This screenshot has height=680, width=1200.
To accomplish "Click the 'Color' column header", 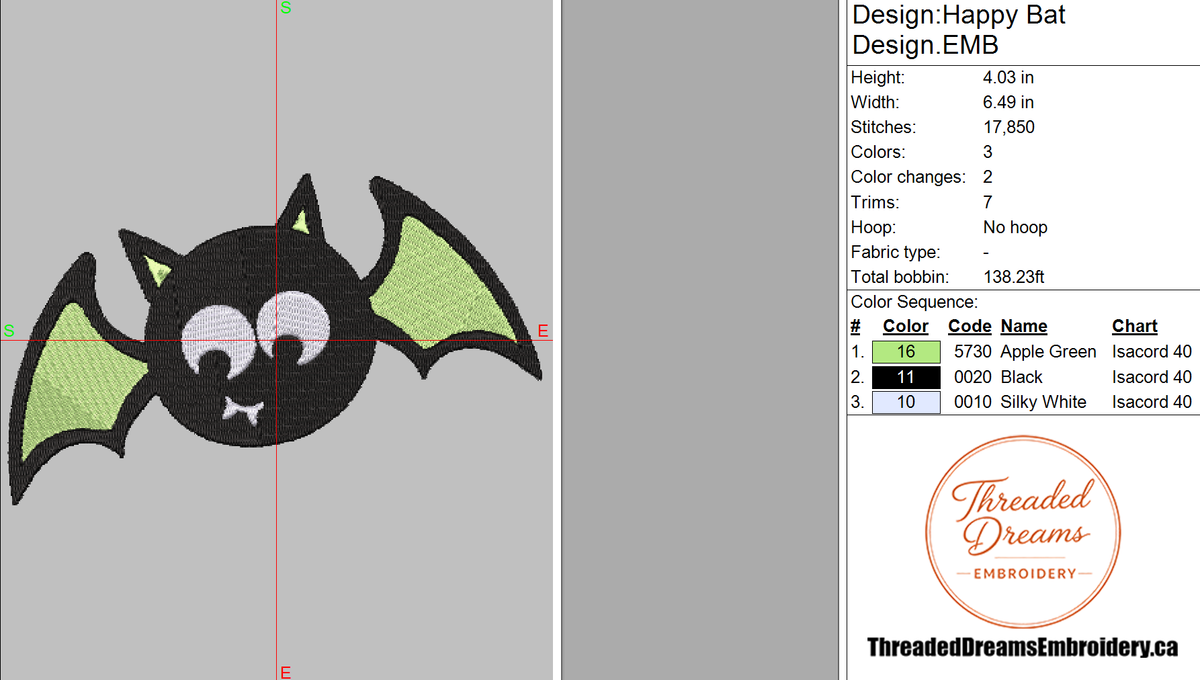I will click(906, 326).
